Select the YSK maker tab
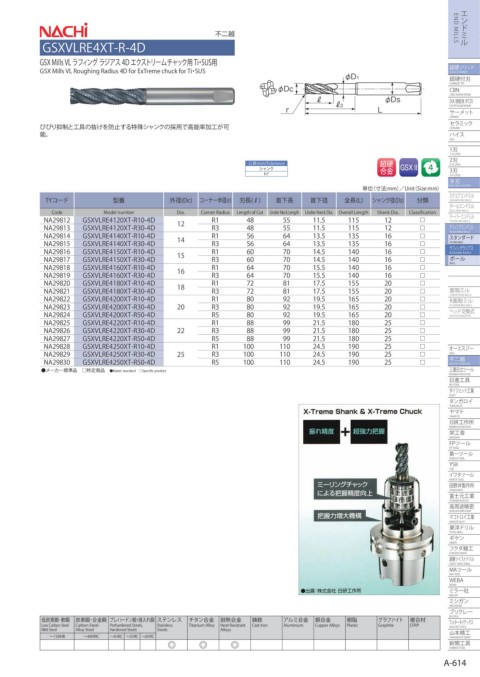 [x=464, y=465]
